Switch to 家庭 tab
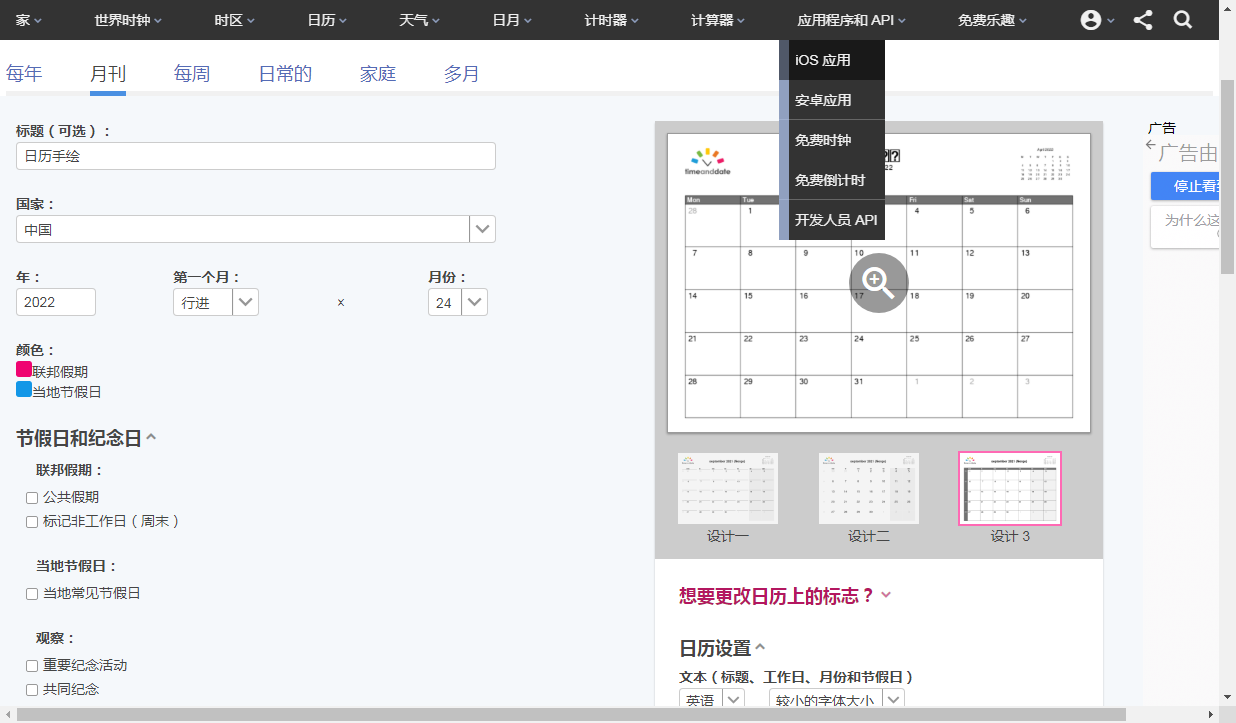The width and height of the screenshot is (1236, 723). pos(378,73)
